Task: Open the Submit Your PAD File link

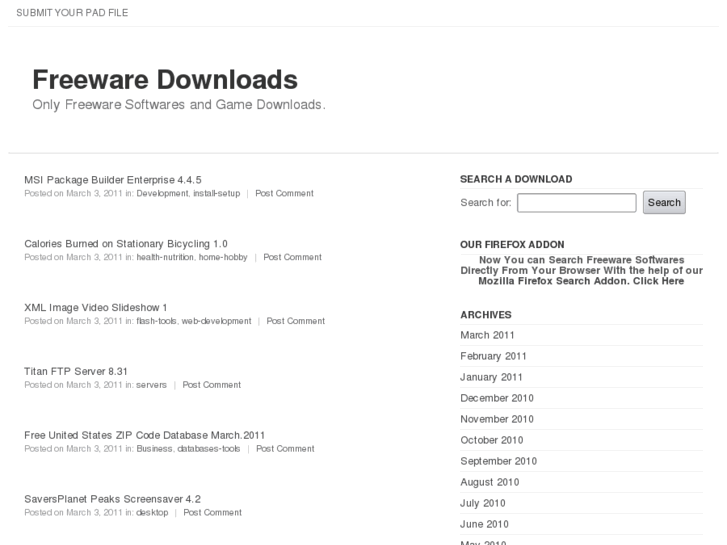Action: pos(72,13)
